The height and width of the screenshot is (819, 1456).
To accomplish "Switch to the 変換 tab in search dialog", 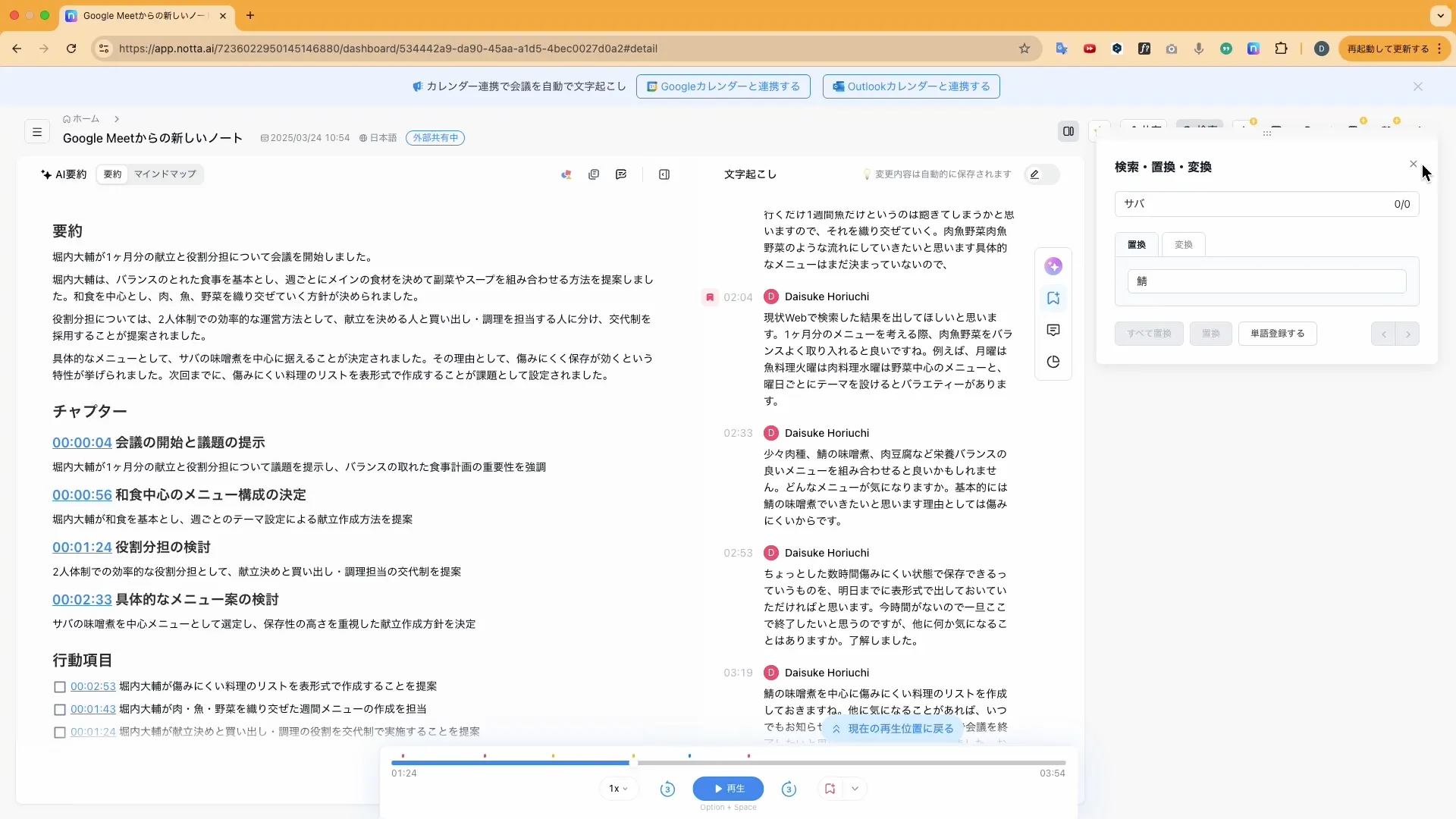I will [1183, 244].
